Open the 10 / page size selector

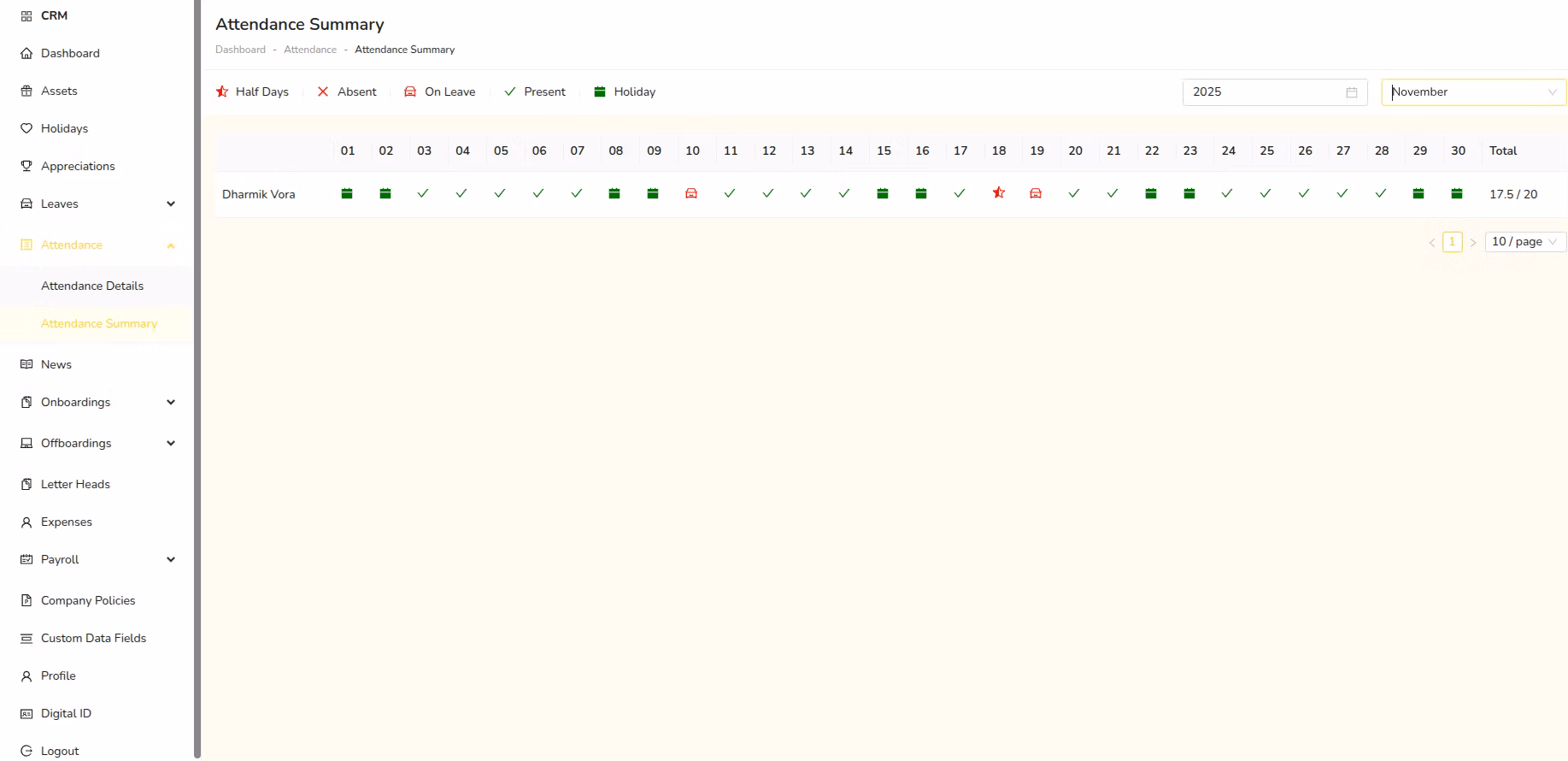(1524, 242)
